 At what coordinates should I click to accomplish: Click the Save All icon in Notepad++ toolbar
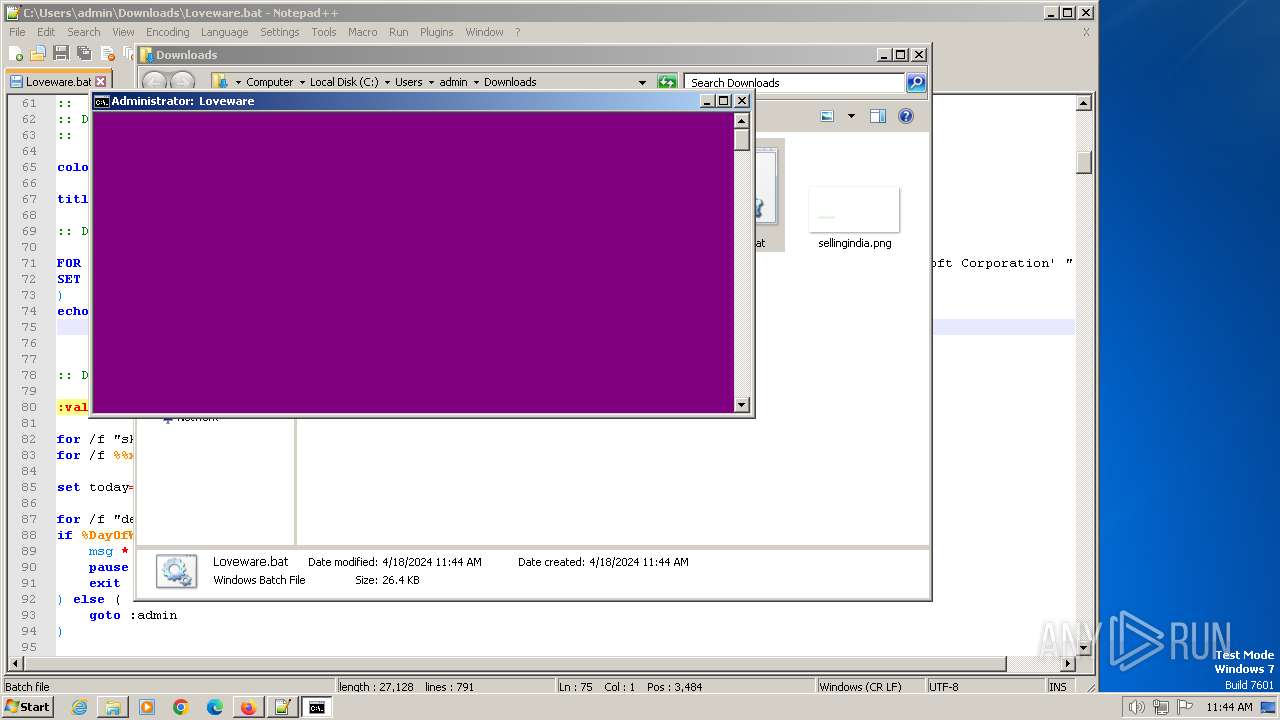point(84,54)
